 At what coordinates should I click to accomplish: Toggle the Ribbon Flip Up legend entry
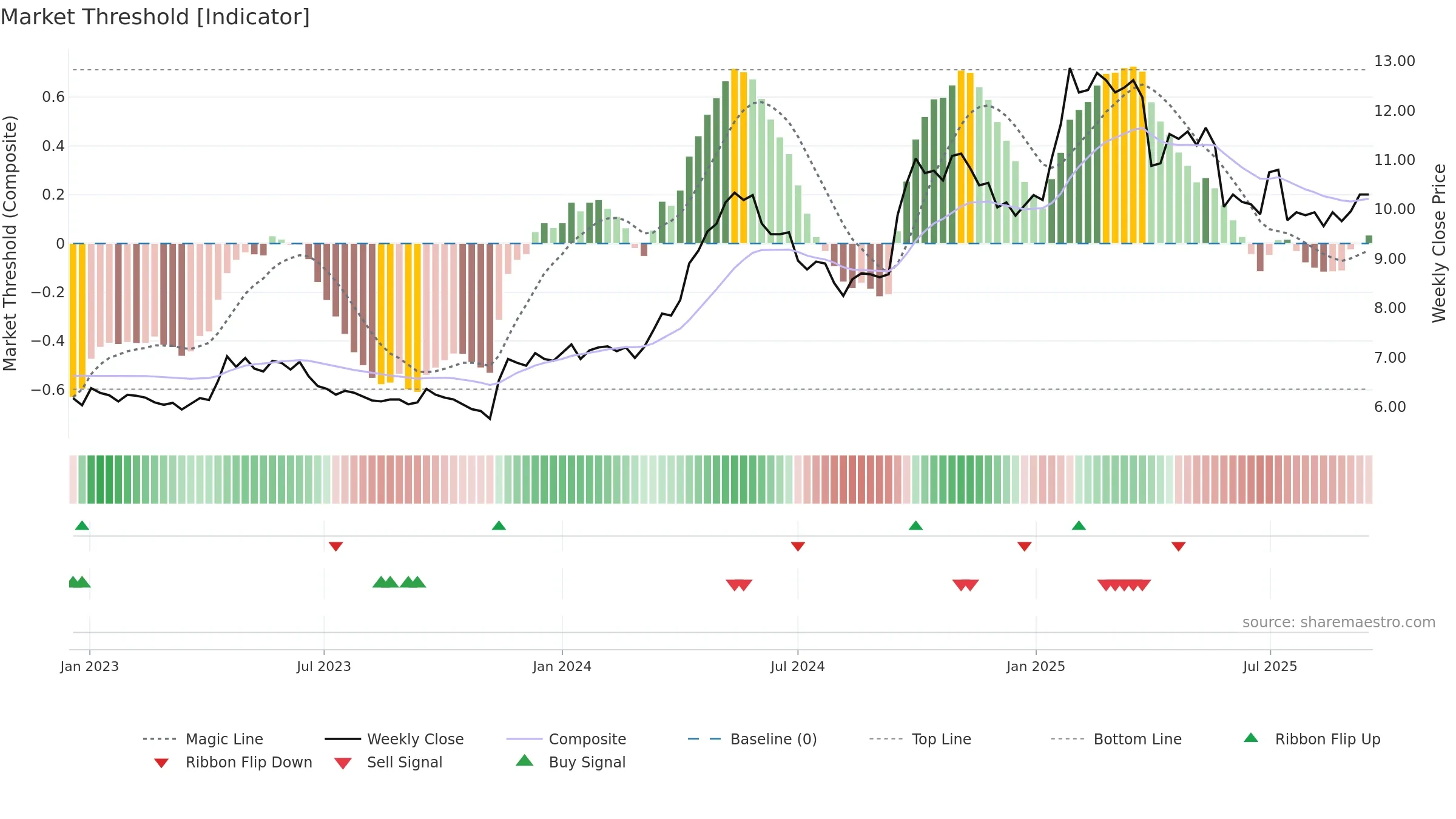[1312, 739]
